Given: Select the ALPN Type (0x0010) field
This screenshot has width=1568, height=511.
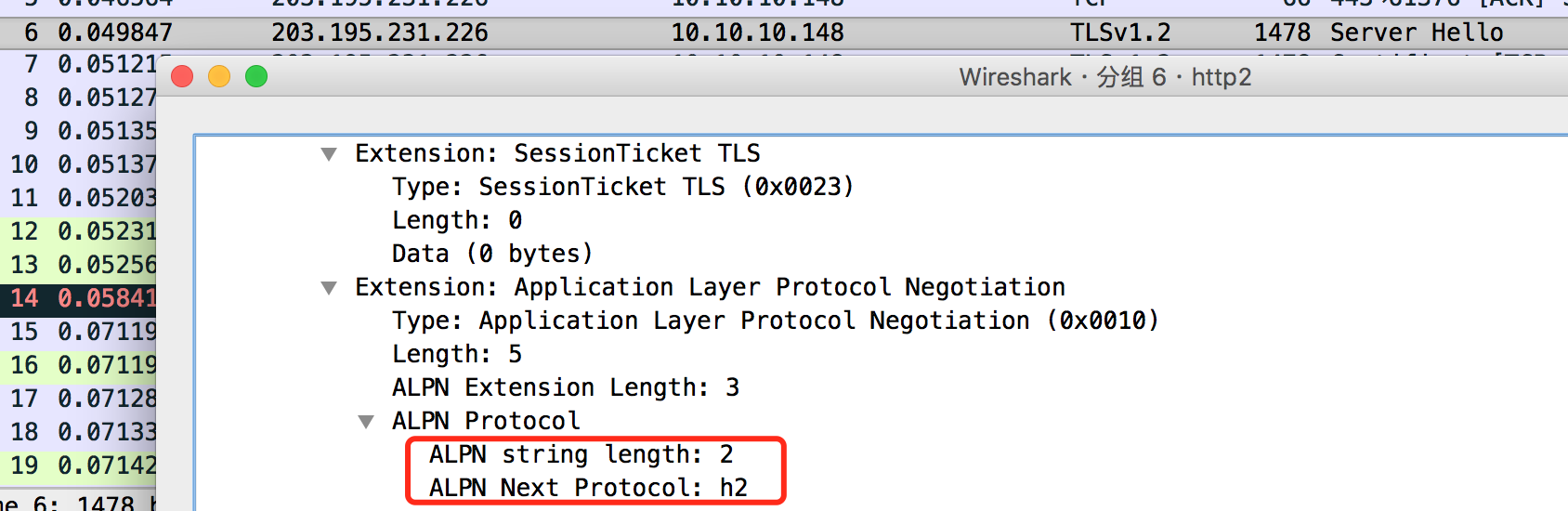Looking at the screenshot, I should coord(775,321).
